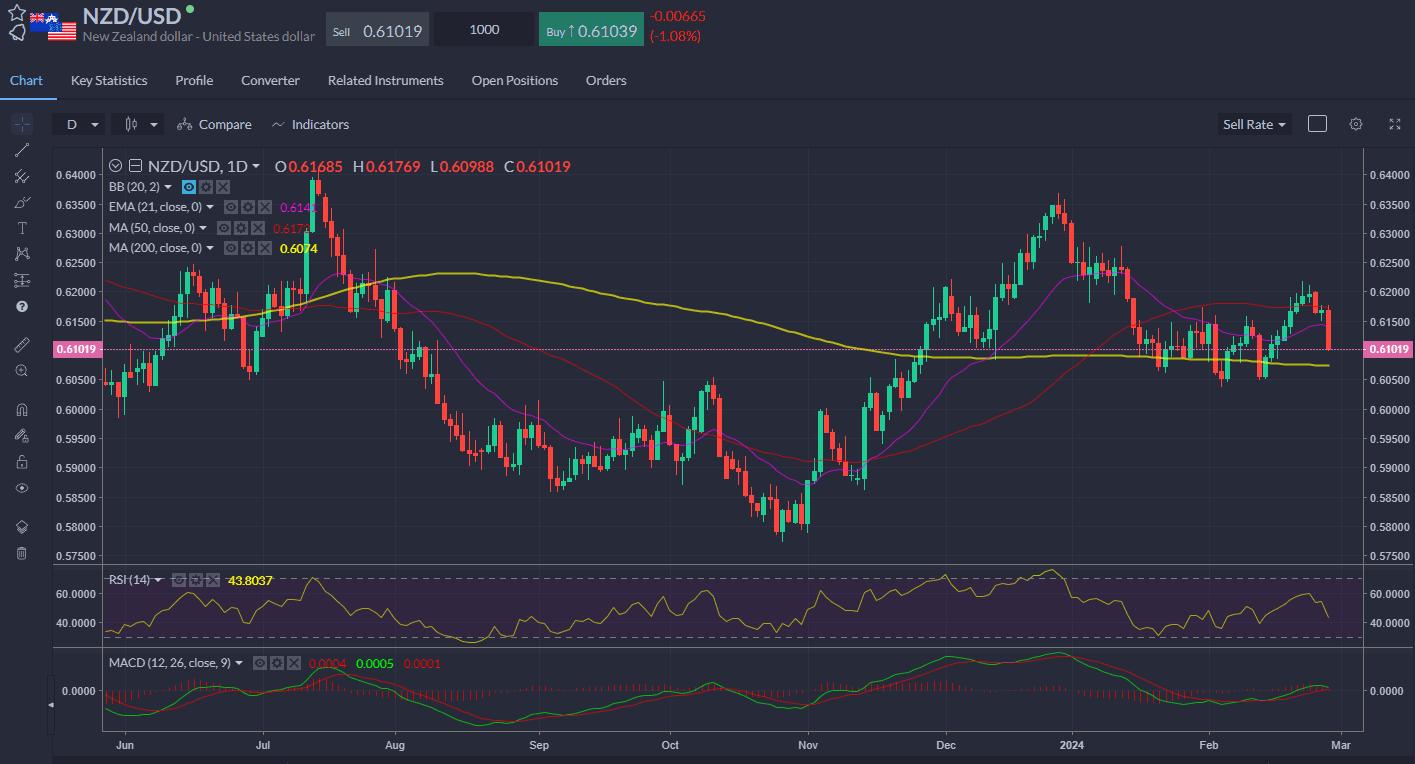Click the trash remove drawings icon
The image size is (1415, 764).
[22, 553]
